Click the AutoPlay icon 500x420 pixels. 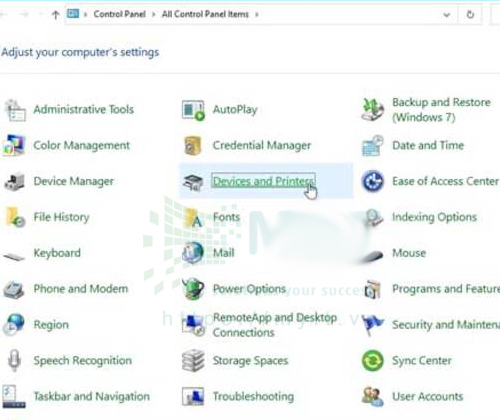coord(193,110)
